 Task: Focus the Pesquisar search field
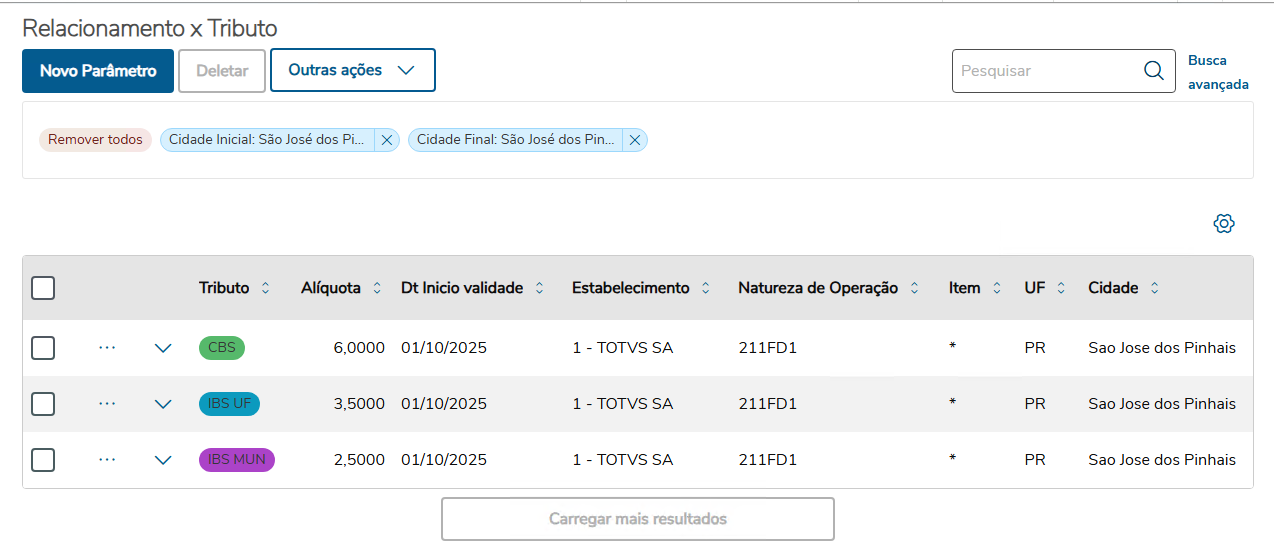(x=1045, y=71)
